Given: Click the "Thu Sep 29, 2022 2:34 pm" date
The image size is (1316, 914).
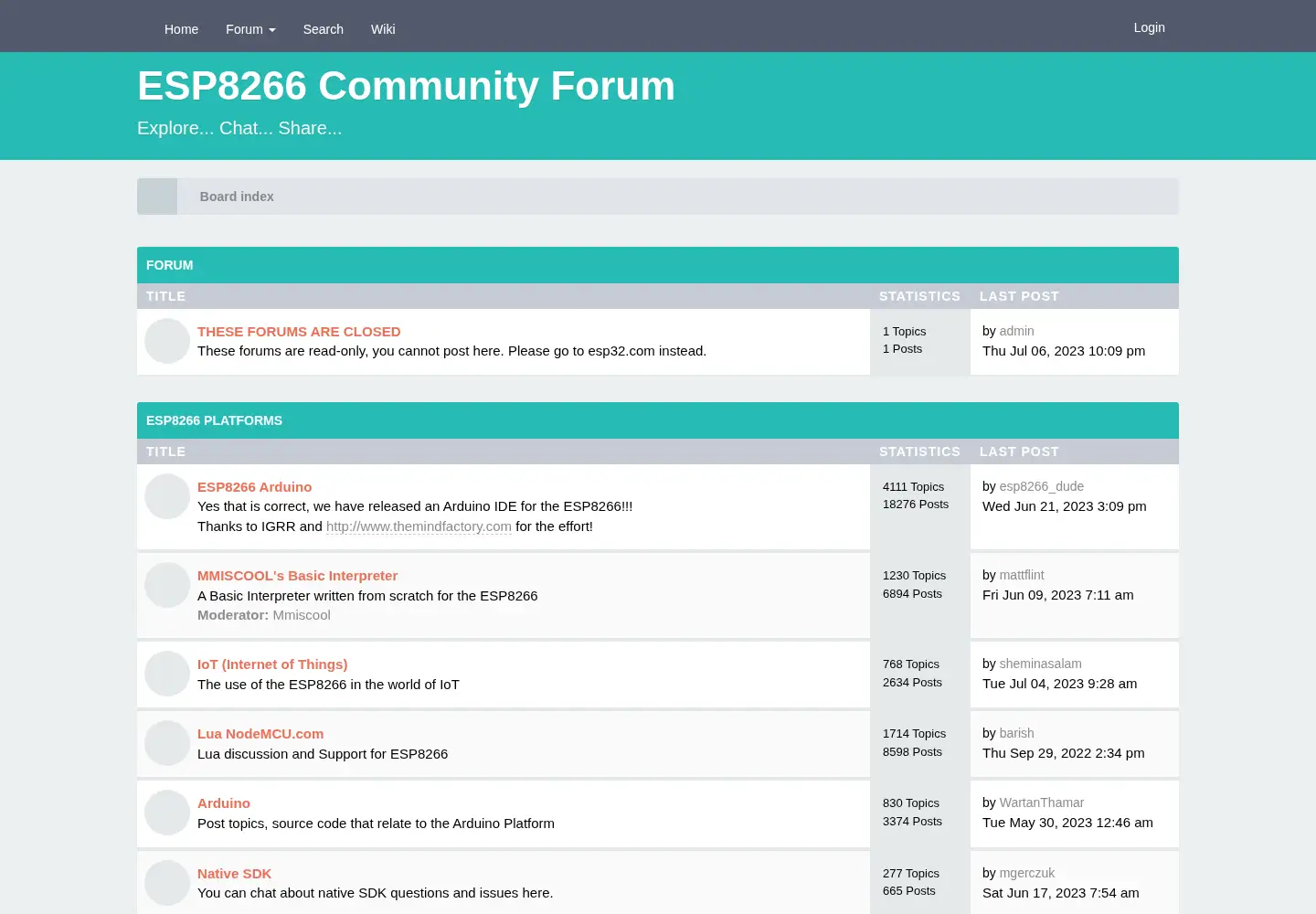Looking at the screenshot, I should 1064,753.
